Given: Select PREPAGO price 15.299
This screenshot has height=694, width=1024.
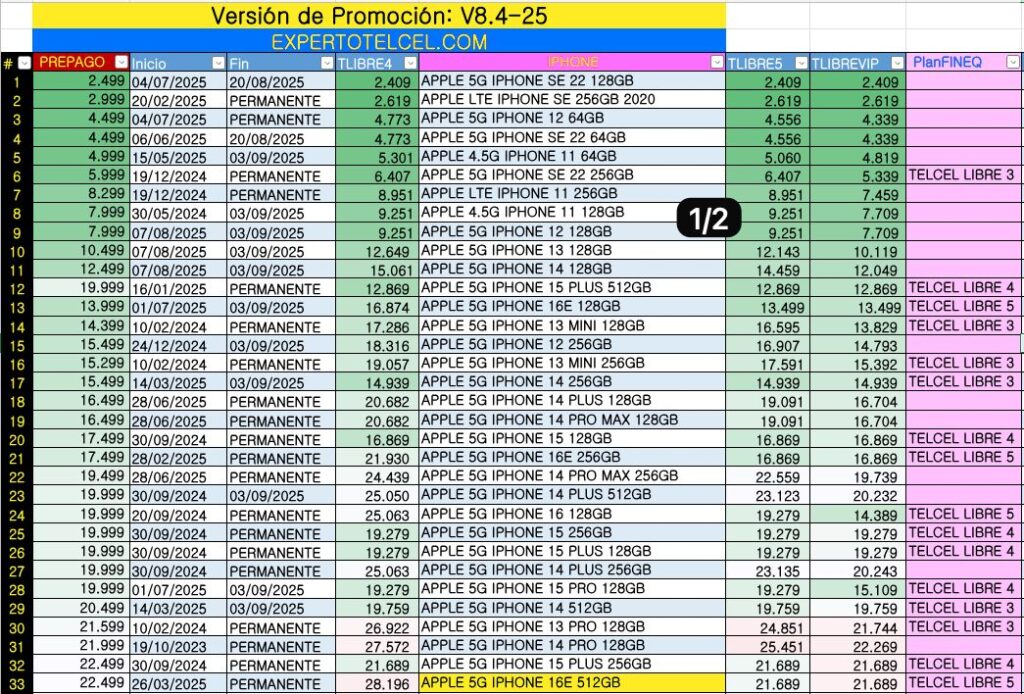Looking at the screenshot, I should tap(81, 364).
